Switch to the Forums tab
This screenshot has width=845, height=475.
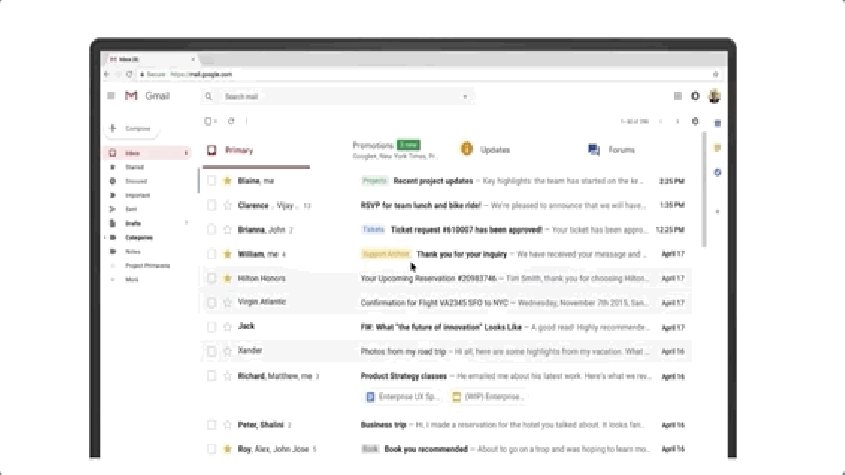[x=612, y=150]
